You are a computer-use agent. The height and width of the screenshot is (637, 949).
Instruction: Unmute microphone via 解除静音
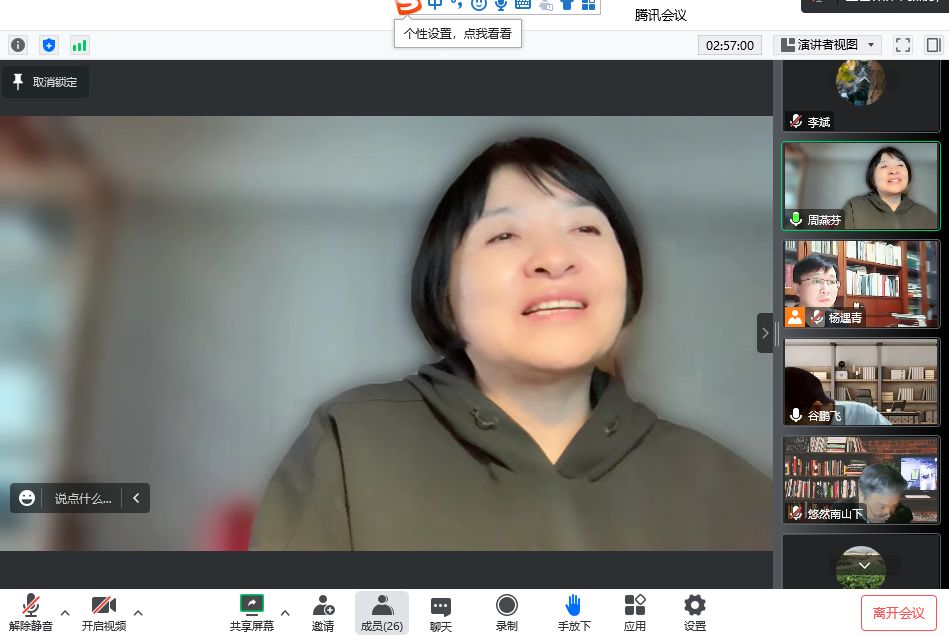31,612
